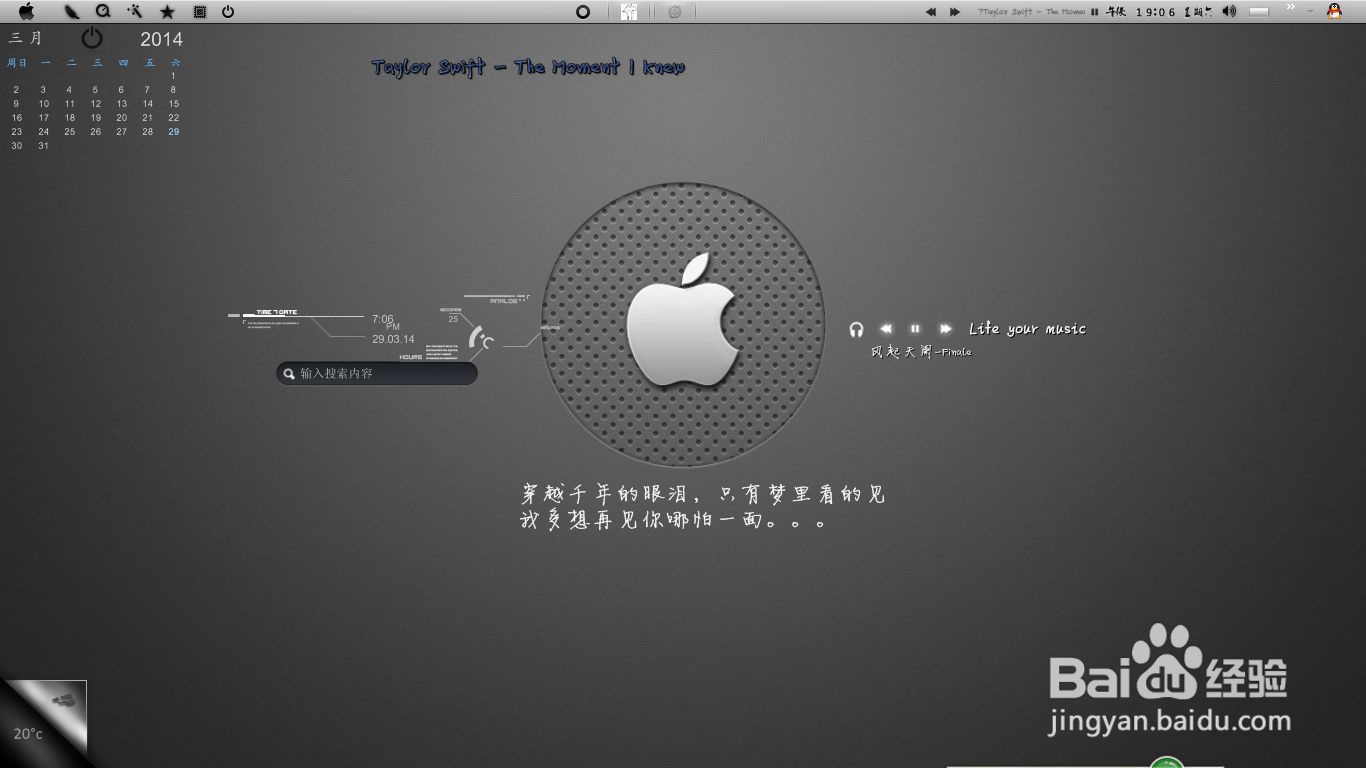Click the magnifier icon inside search box
The height and width of the screenshot is (768, 1366).
pos(289,373)
